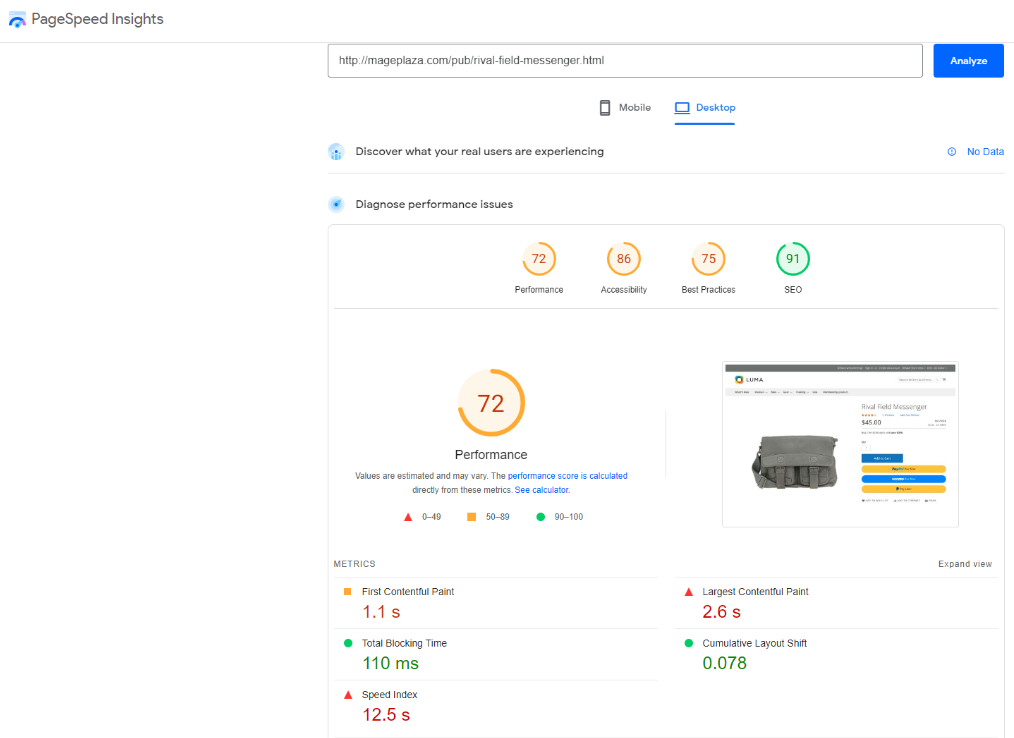
Task: Expand view of the metrics section
Action: click(964, 564)
